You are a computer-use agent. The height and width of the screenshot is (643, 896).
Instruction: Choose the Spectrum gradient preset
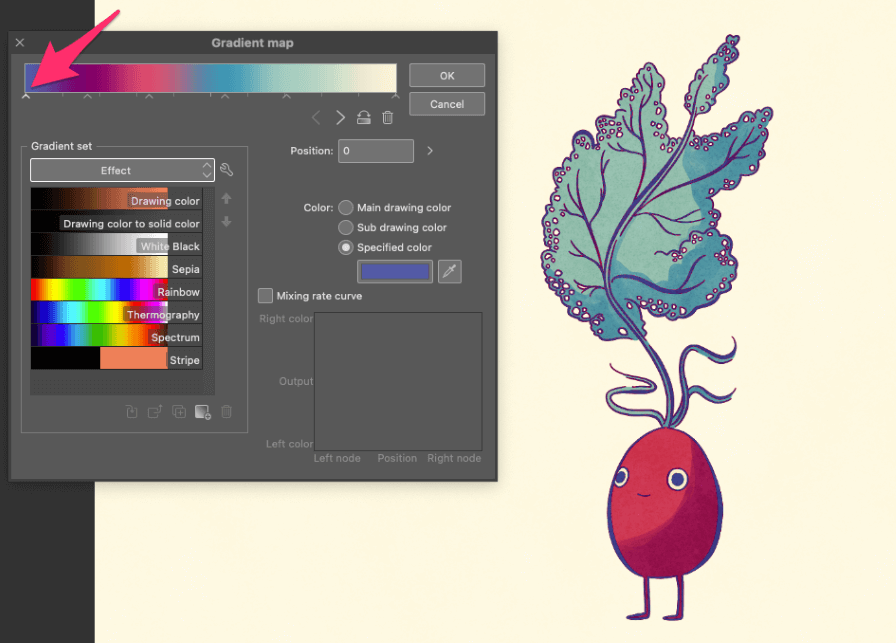(x=117, y=336)
